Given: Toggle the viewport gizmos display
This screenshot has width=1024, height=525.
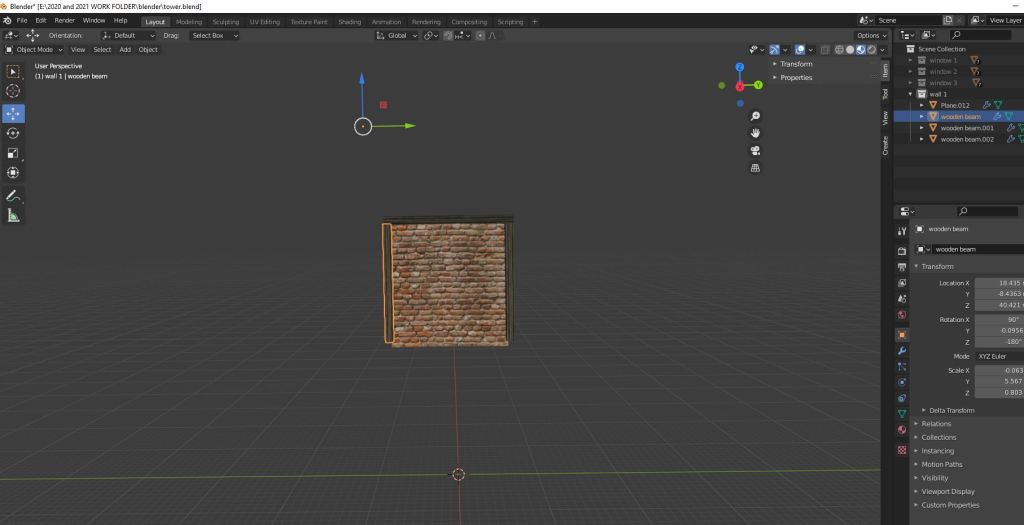Looking at the screenshot, I should (775, 49).
